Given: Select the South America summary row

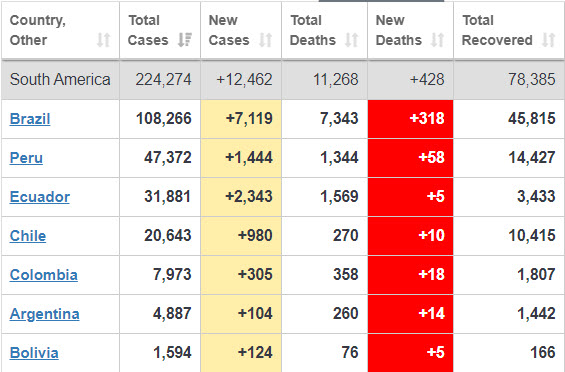Looking at the screenshot, I should (x=282, y=80).
